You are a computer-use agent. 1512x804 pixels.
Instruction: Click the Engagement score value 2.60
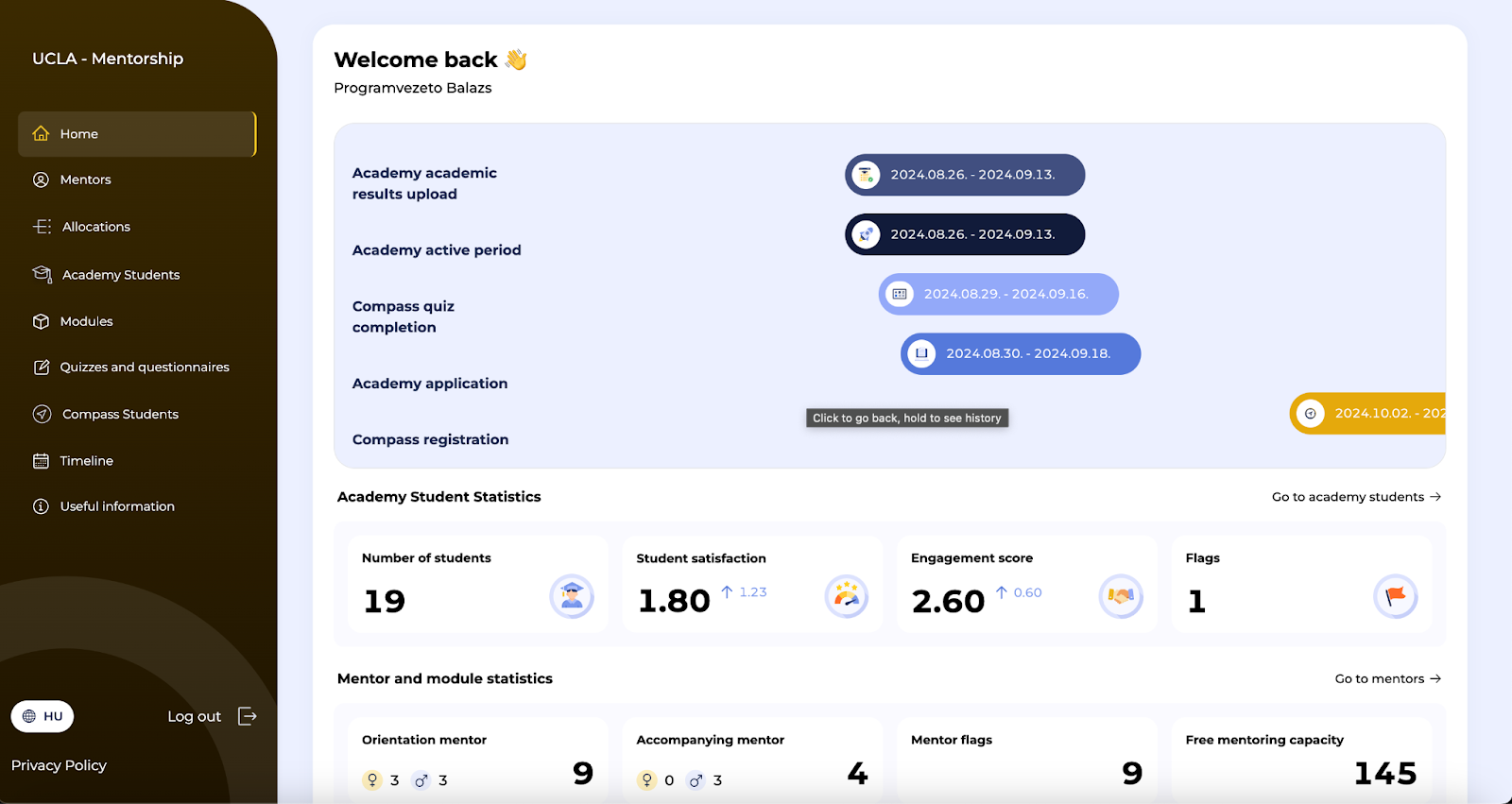pos(949,601)
